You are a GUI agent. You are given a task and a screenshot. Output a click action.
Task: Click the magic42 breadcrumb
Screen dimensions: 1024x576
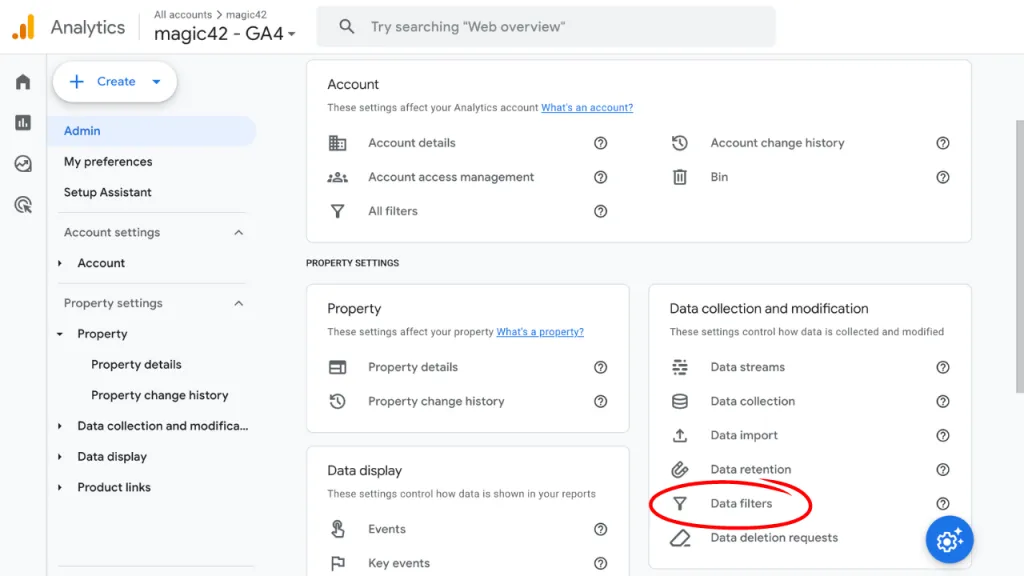click(246, 14)
